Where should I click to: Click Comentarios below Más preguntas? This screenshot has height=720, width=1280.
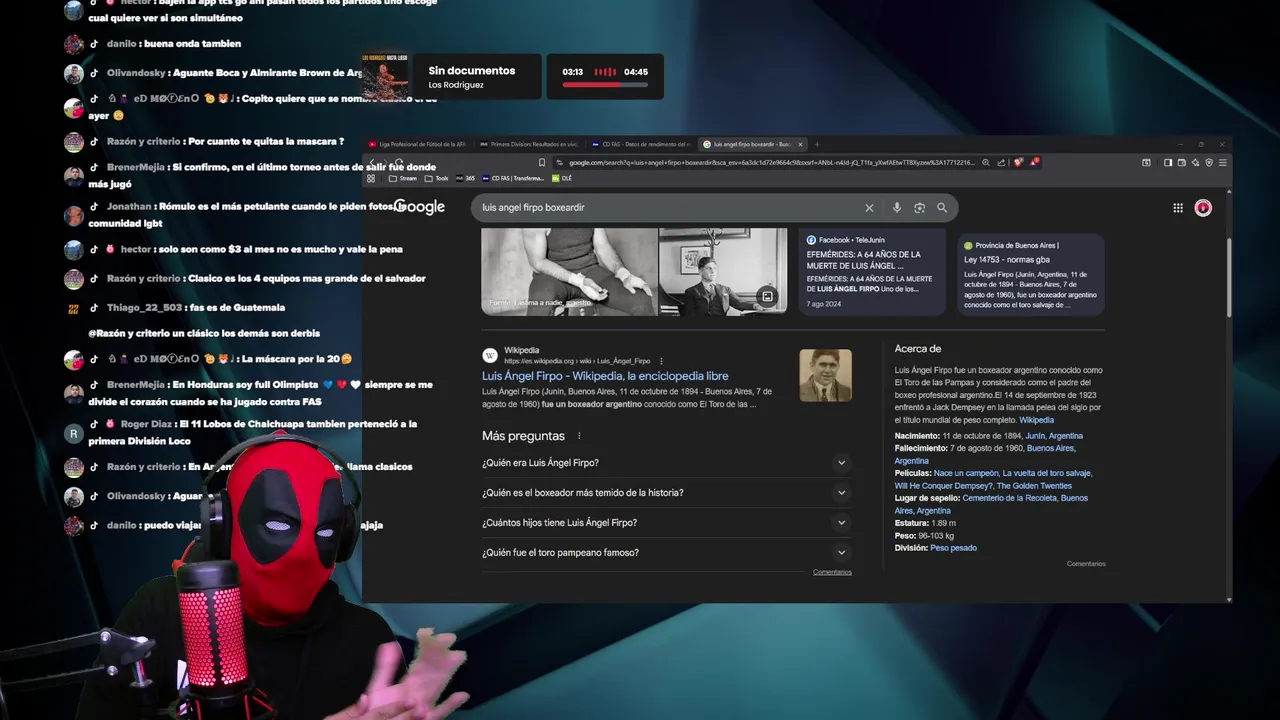832,572
